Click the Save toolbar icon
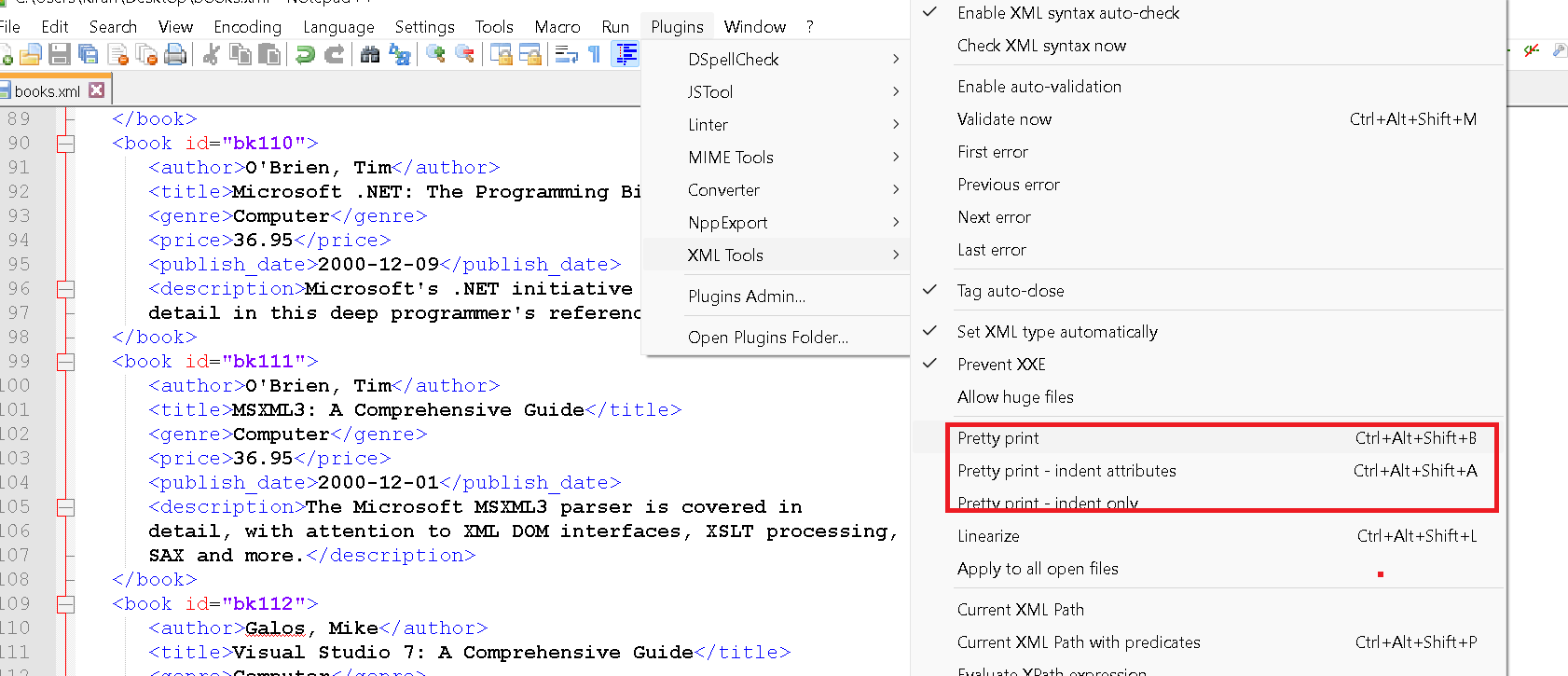Image resolution: width=1568 pixels, height=676 pixels. 60,55
